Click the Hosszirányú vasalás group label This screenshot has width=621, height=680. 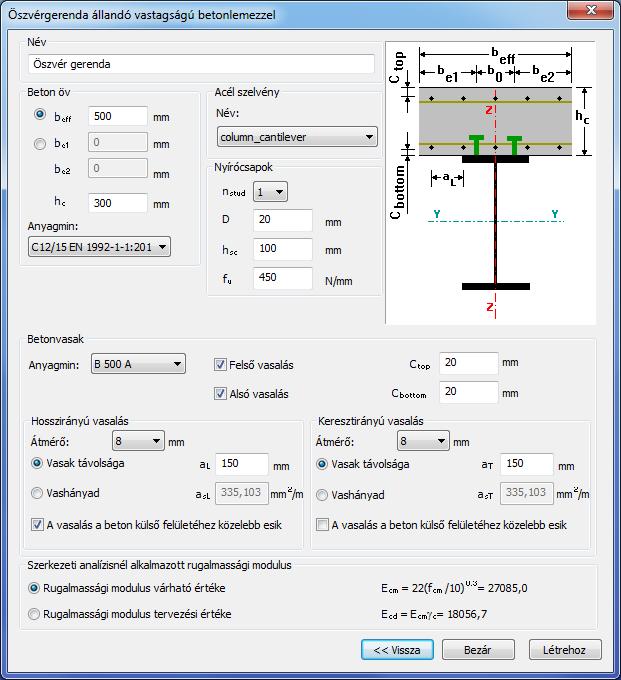[80, 421]
